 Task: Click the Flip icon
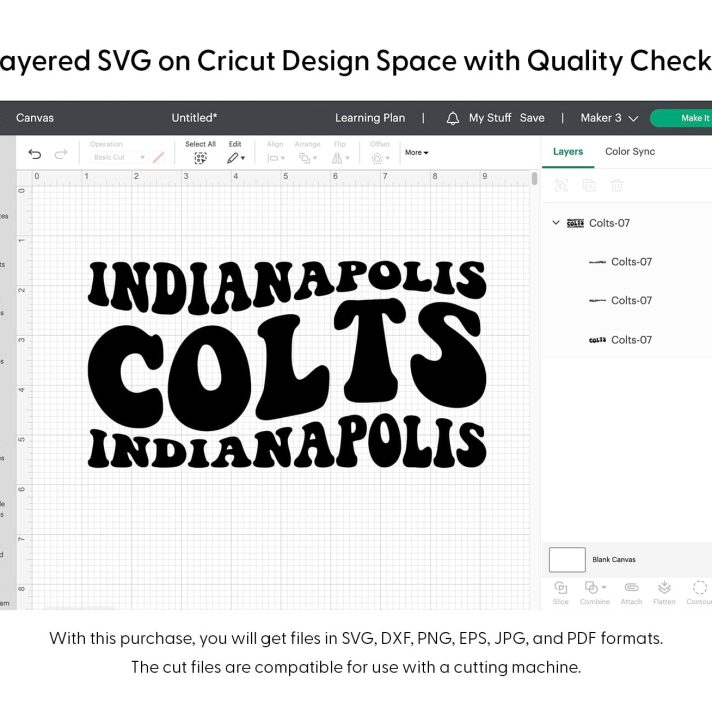click(x=337, y=158)
